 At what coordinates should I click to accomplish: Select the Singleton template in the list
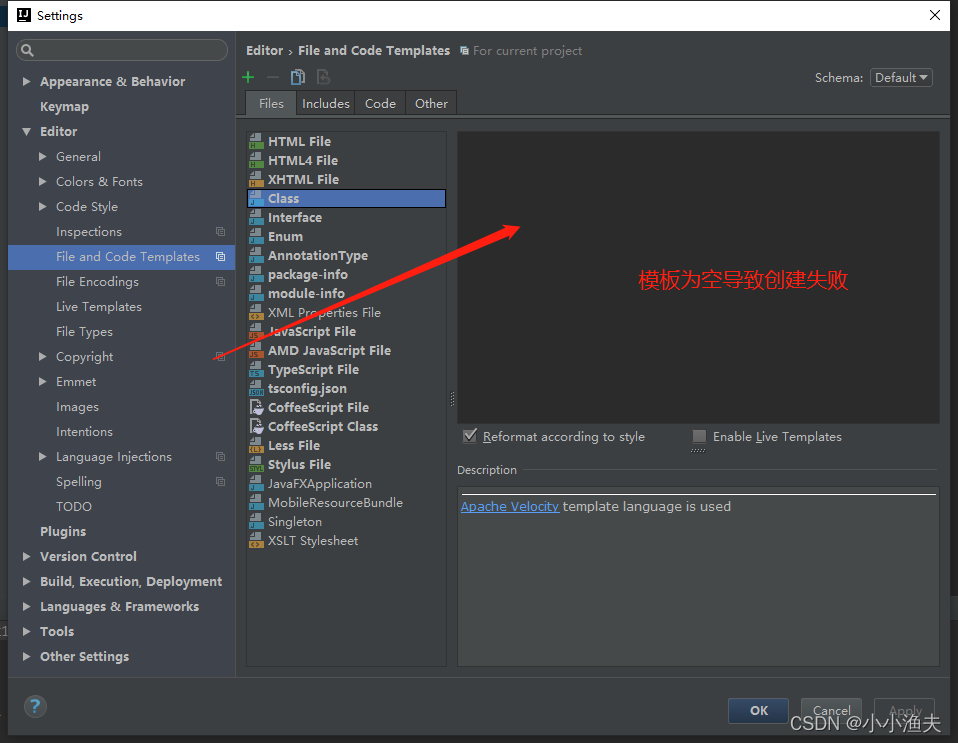click(296, 521)
